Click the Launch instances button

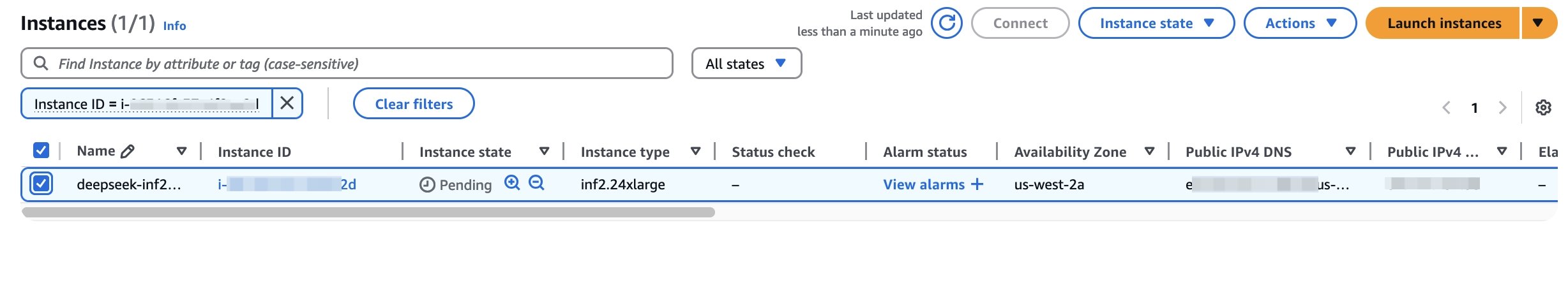point(1444,23)
